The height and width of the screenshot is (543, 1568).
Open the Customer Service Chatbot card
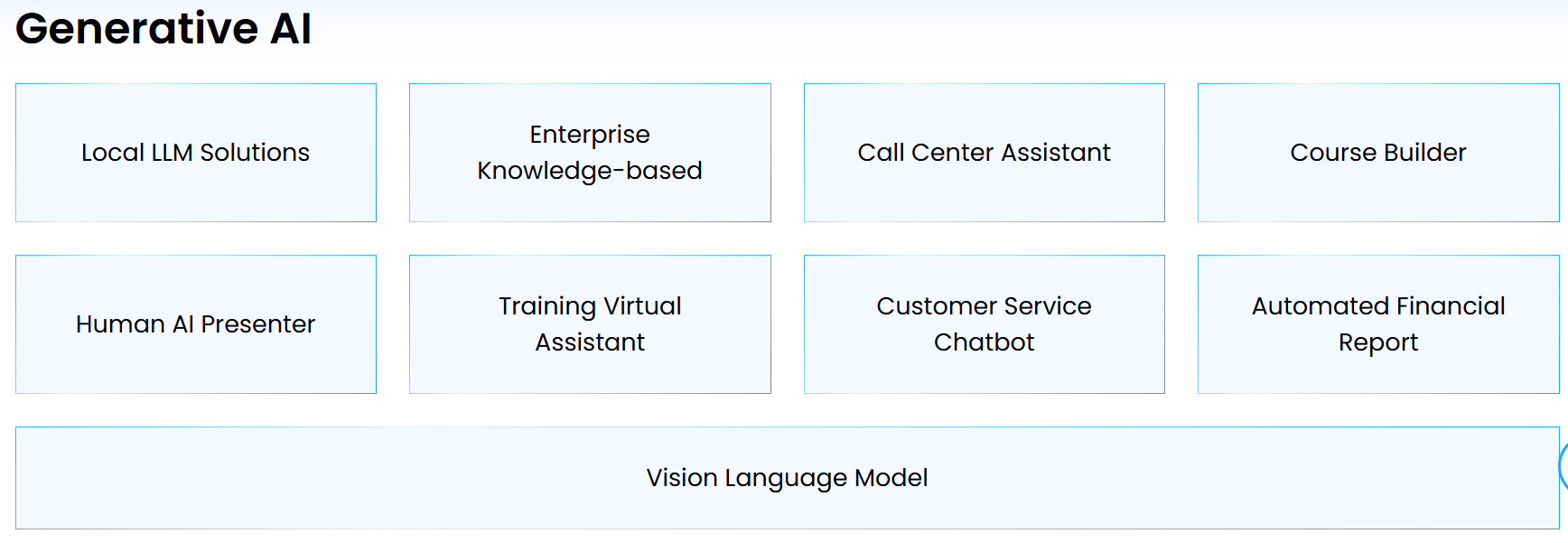point(985,324)
